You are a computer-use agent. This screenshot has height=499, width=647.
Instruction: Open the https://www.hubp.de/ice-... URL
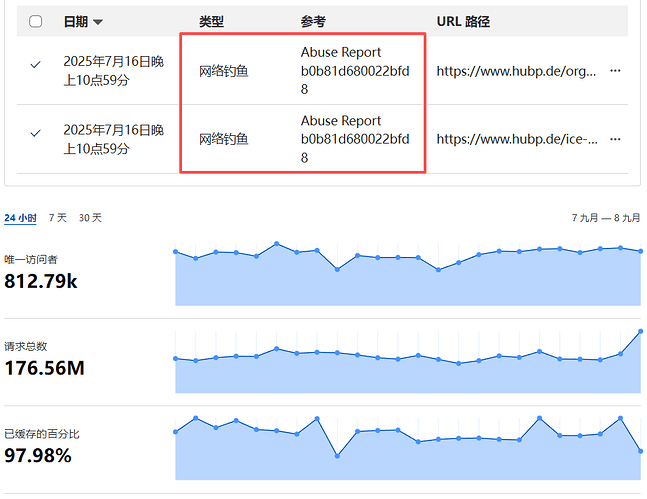click(517, 140)
